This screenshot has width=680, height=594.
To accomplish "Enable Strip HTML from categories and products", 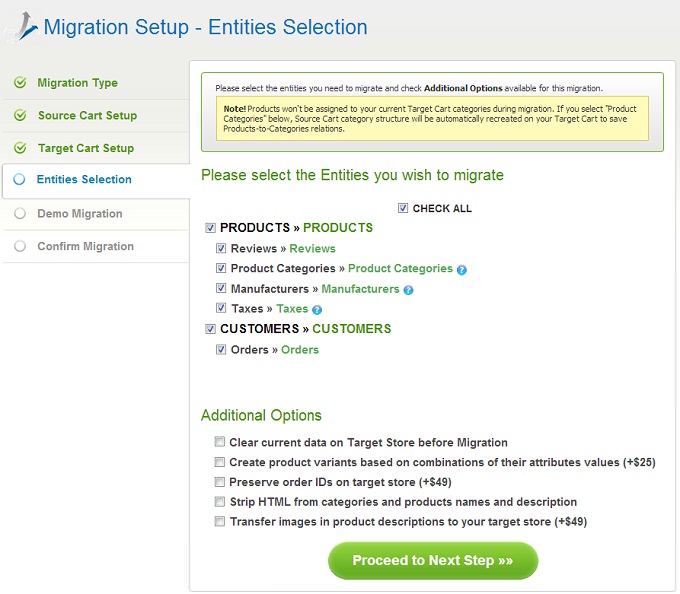I will coord(220,502).
